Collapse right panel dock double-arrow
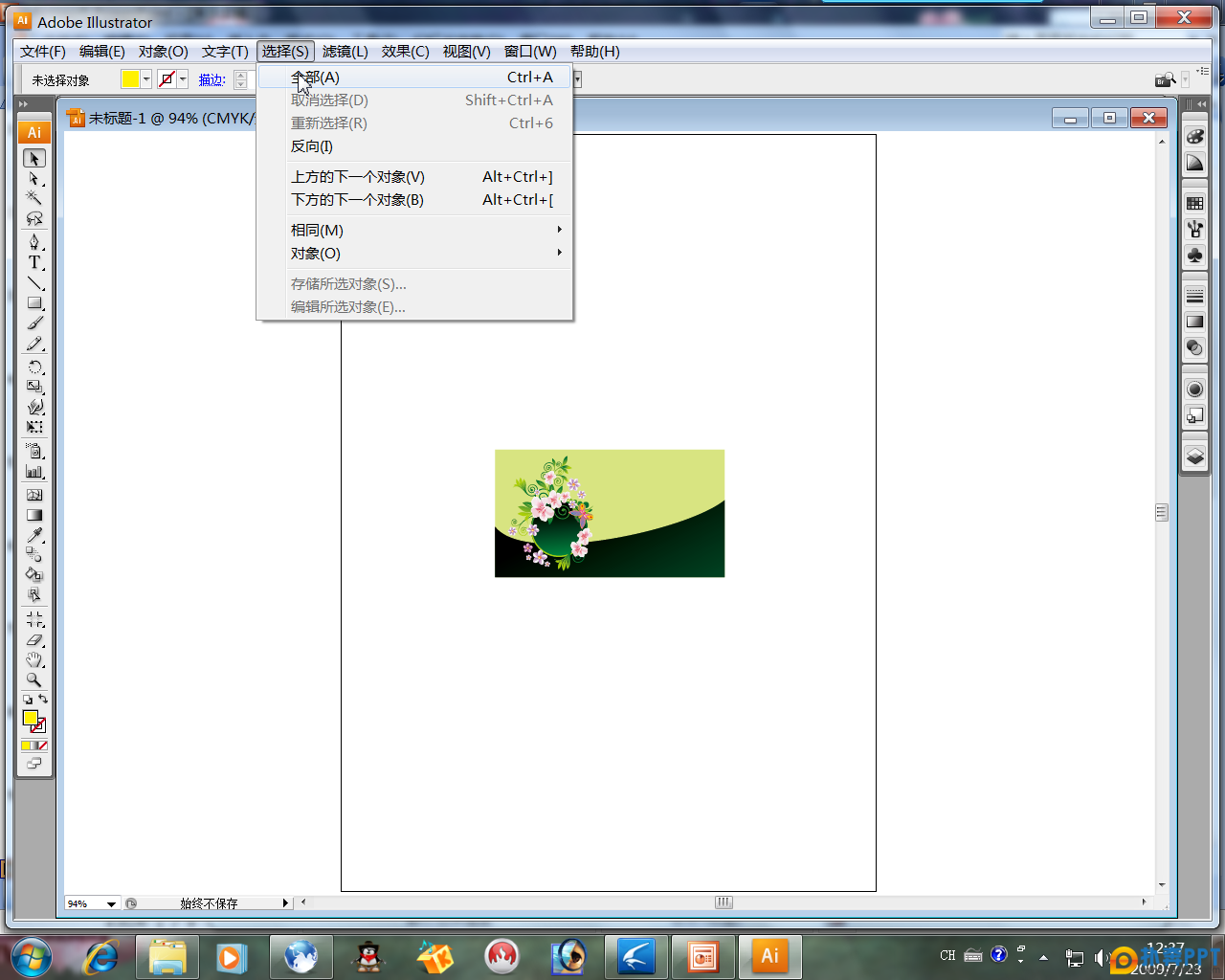The width and height of the screenshot is (1225, 980). [x=1200, y=104]
